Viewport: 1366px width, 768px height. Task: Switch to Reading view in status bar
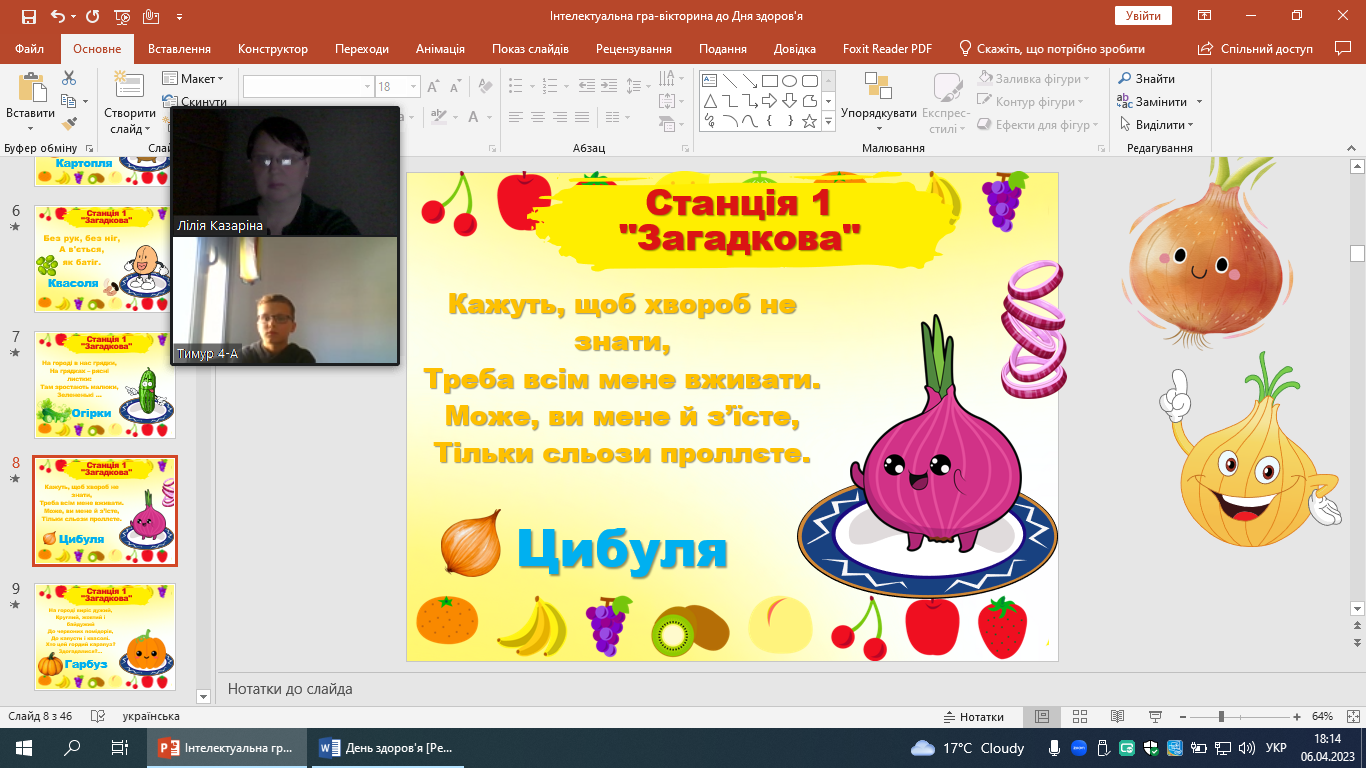tap(1117, 717)
